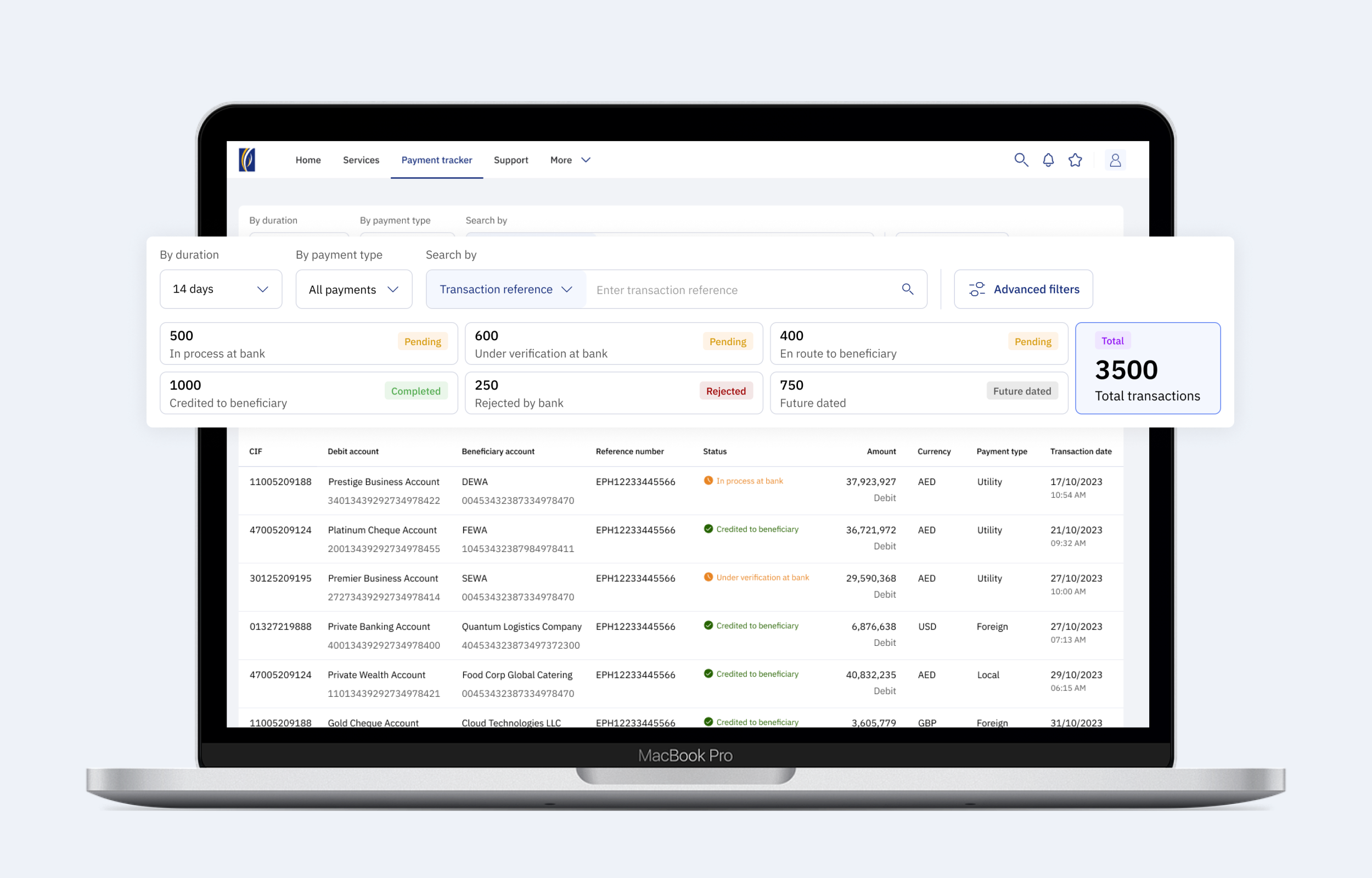The width and height of the screenshot is (1372, 878).
Task: Click the Advanced filters button
Action: pyautogui.click(x=1023, y=290)
